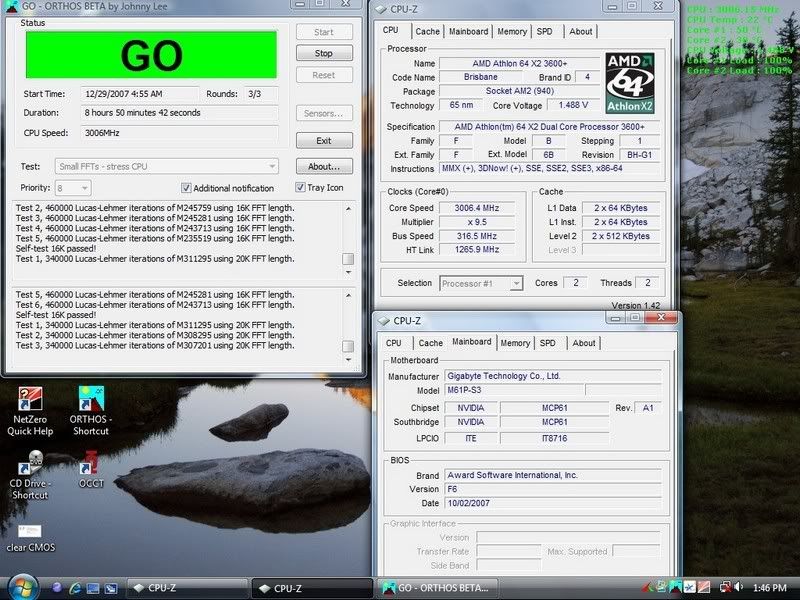Select the GO - ORTHOS BETA taskbar button
Image resolution: width=800 pixels, height=600 pixels.
coord(437,588)
